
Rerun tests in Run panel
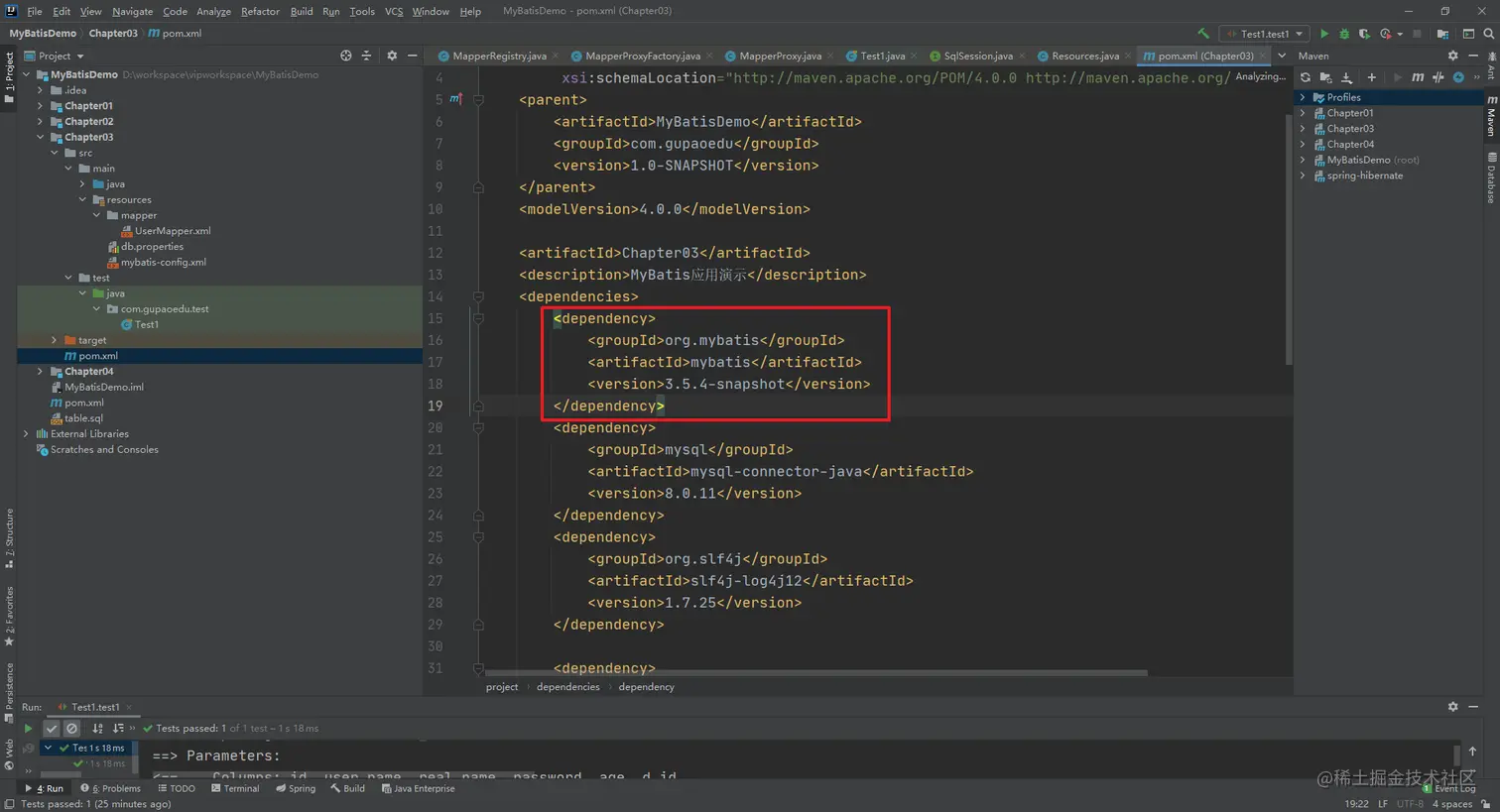[x=28, y=728]
